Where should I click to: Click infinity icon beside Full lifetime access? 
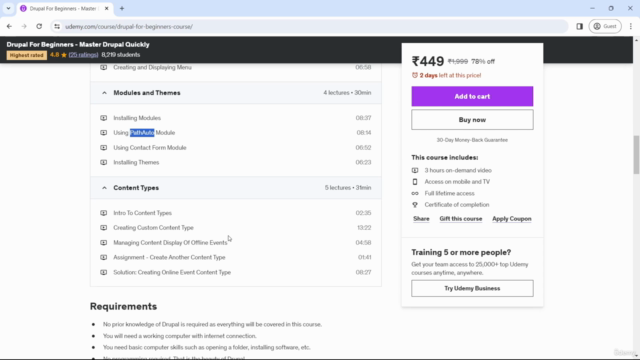415,193
